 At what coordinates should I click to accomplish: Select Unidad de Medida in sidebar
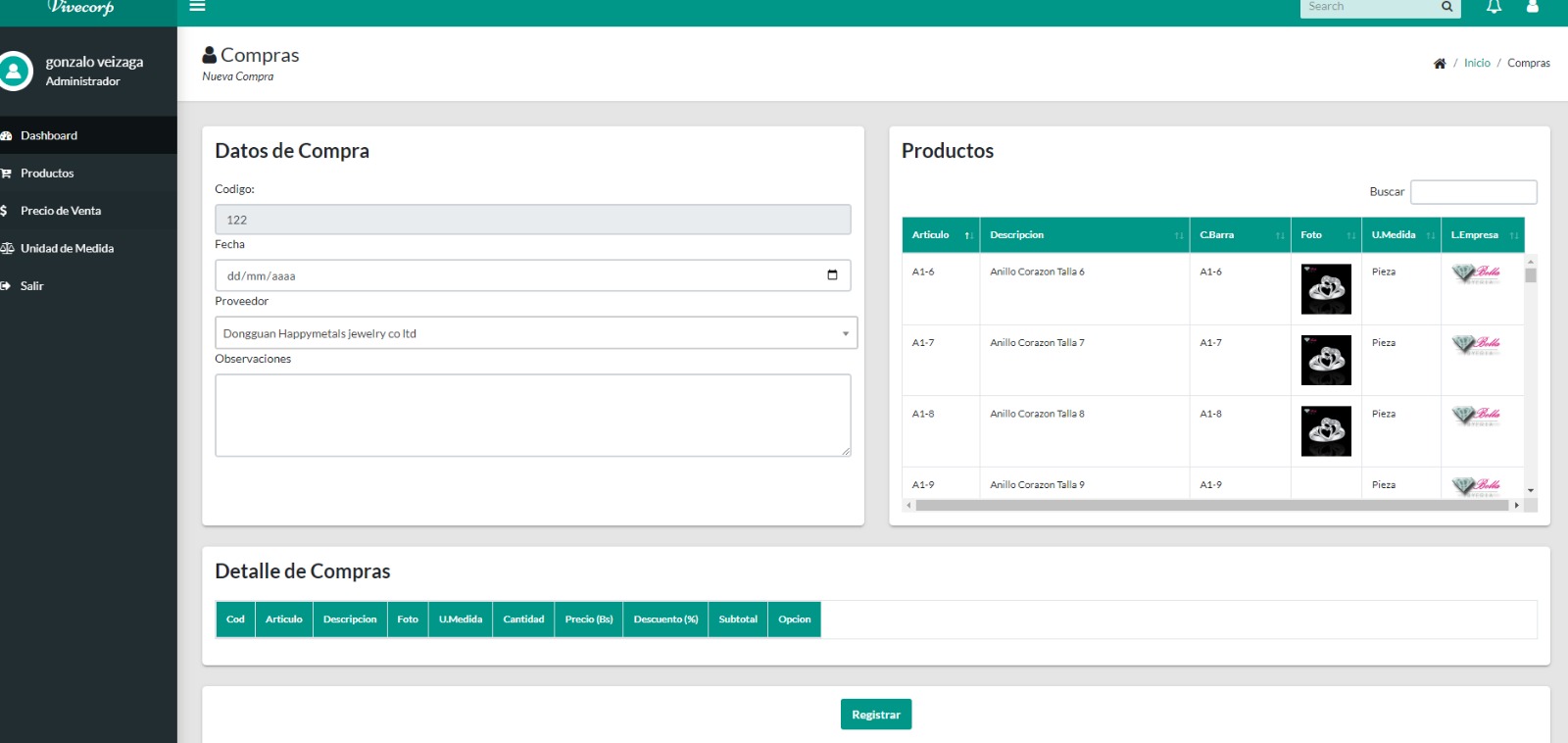point(67,249)
